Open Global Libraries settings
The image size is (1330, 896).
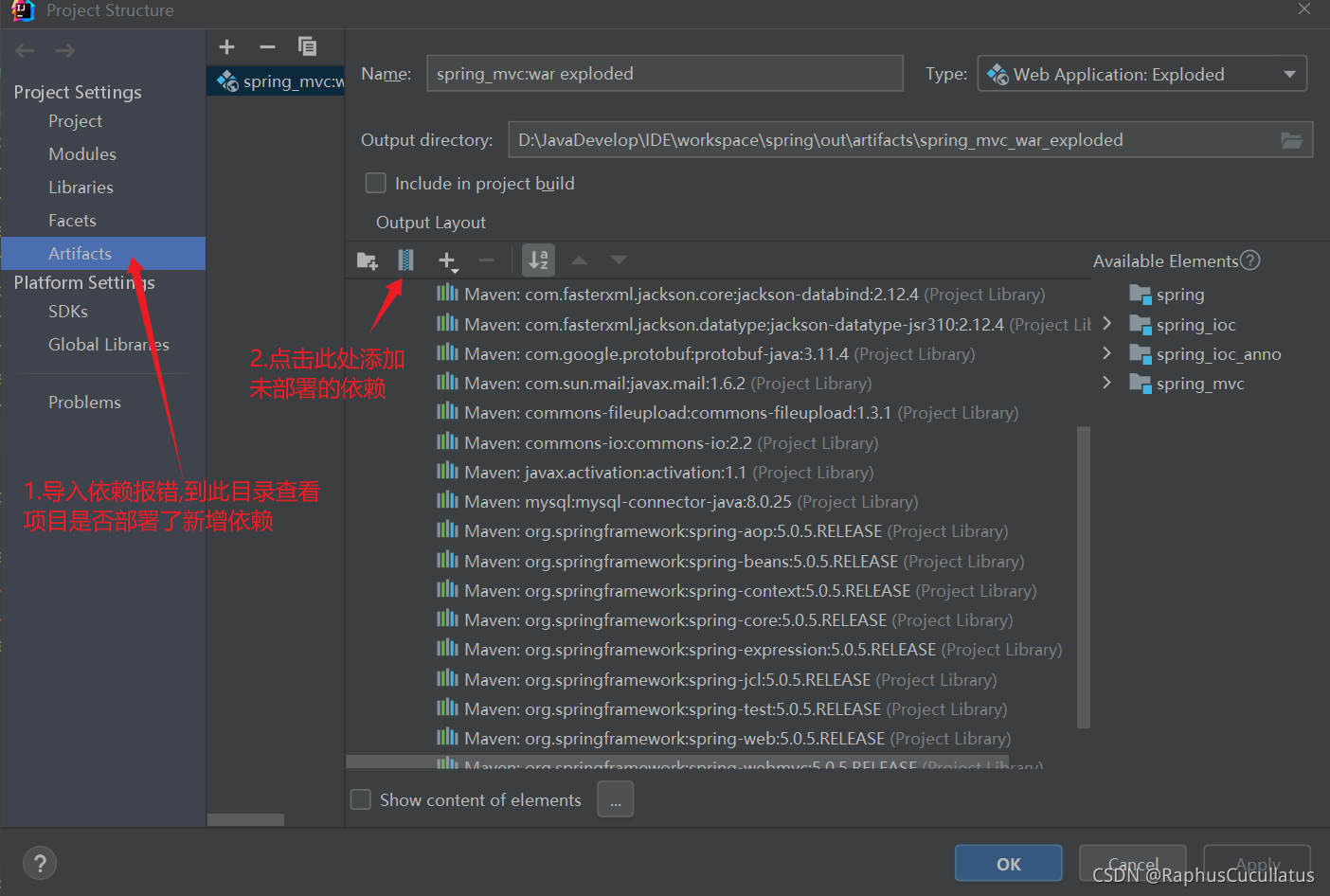pyautogui.click(x=108, y=345)
